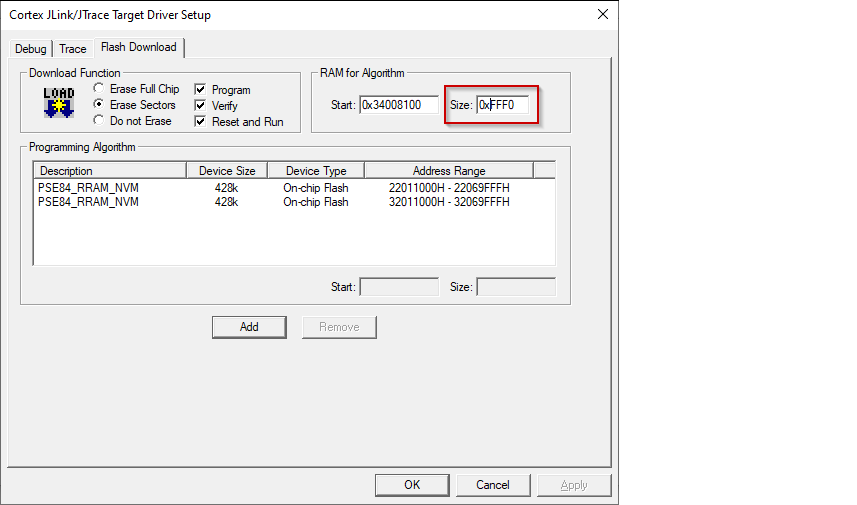Click the Cancel button
This screenshot has width=857, height=505.
click(492, 485)
